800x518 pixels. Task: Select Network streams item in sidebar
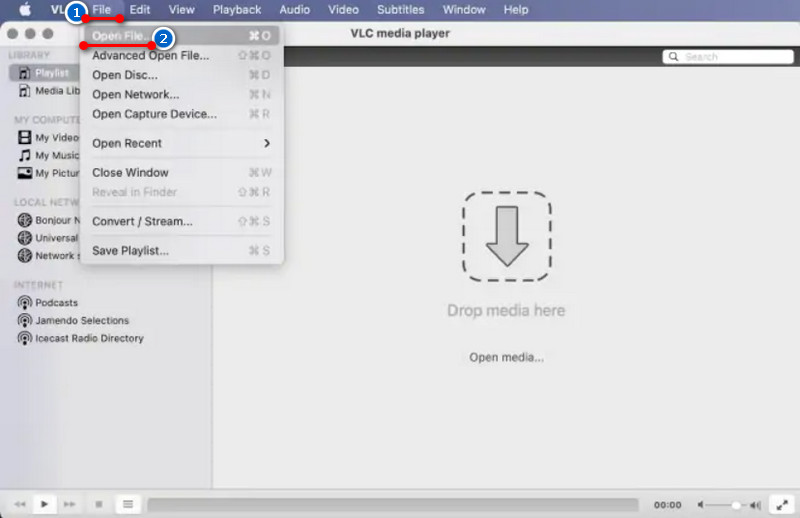point(49,256)
